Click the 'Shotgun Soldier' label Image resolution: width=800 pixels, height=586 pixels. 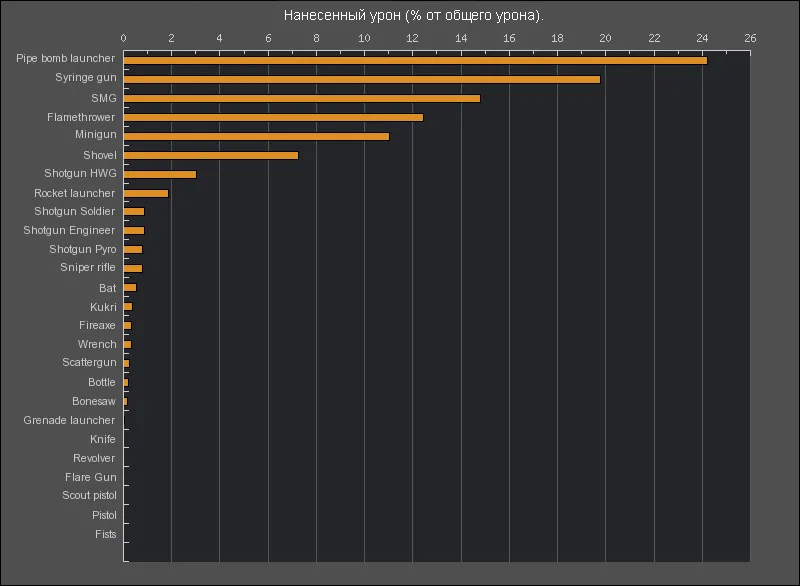(74, 211)
